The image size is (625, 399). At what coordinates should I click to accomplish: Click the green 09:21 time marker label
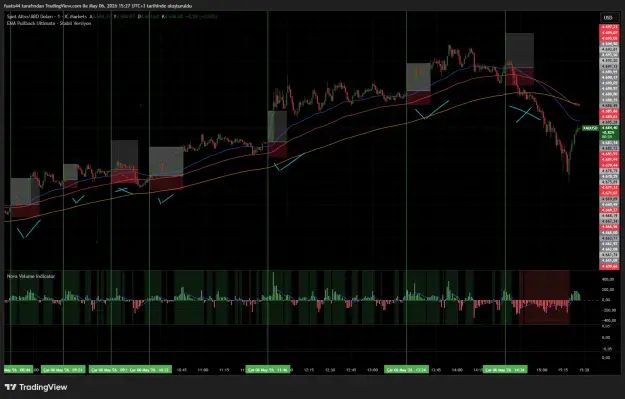click(x=63, y=370)
